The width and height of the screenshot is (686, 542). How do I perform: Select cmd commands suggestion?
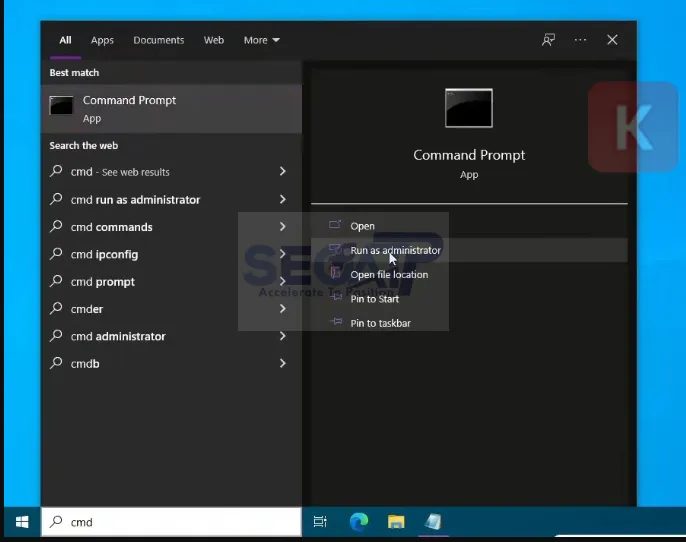tap(172, 227)
